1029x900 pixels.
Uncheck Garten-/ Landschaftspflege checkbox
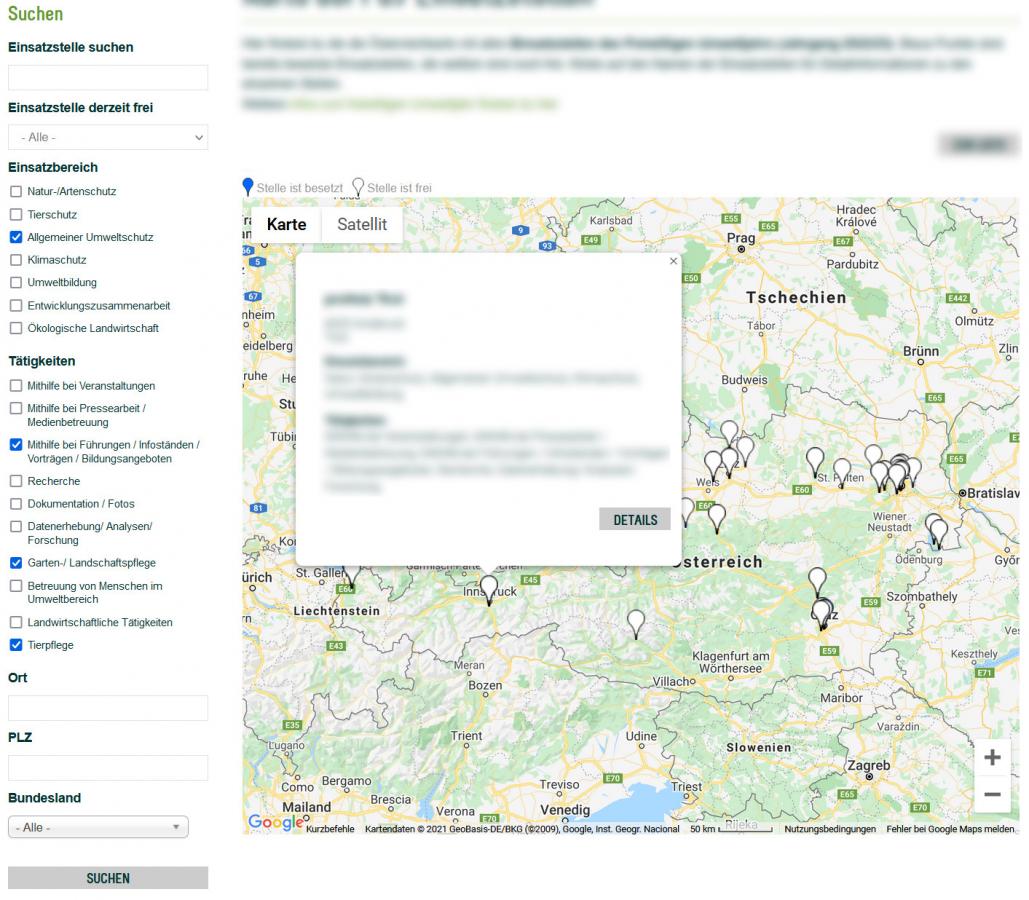[16, 563]
